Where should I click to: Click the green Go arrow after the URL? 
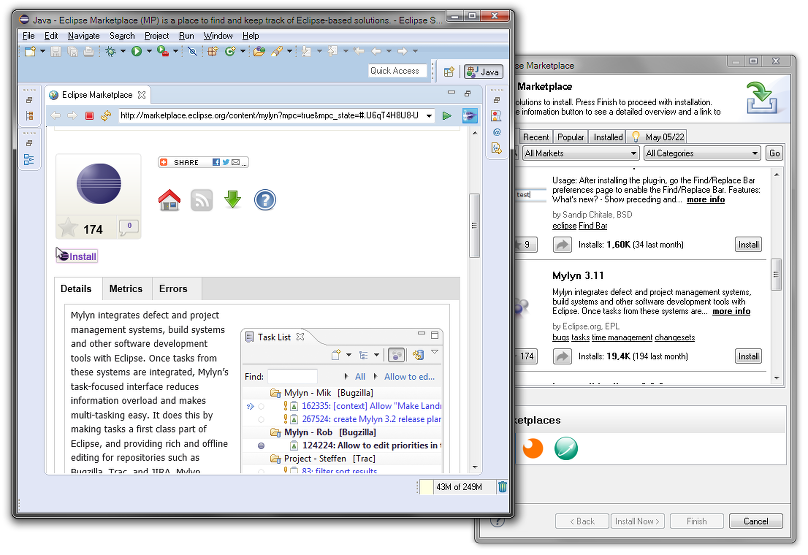tap(447, 115)
